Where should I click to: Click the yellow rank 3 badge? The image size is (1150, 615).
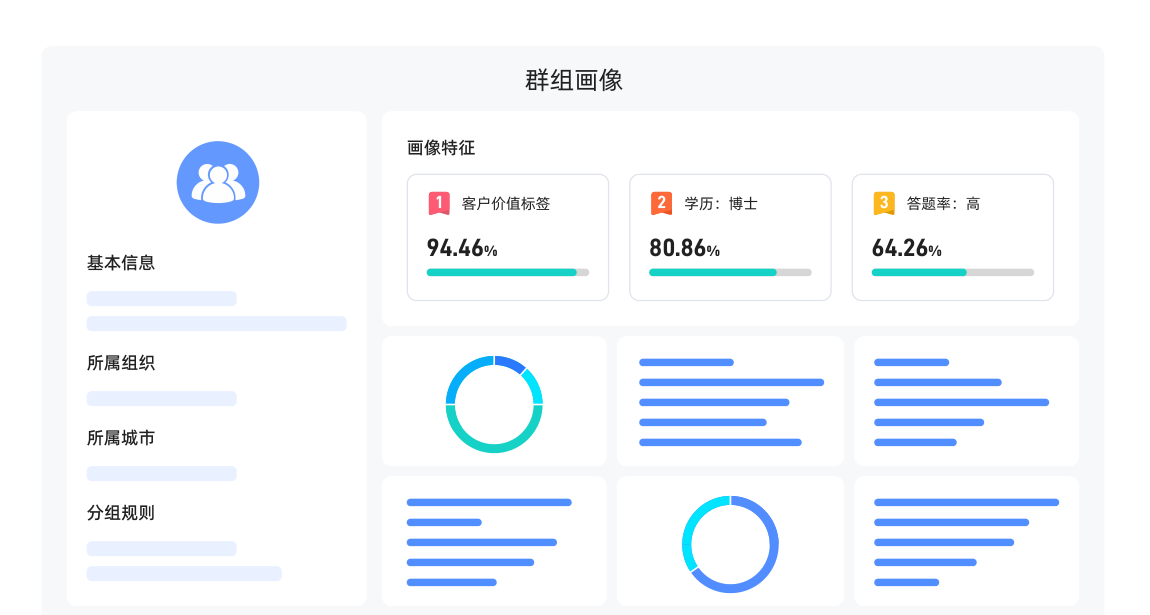point(884,203)
